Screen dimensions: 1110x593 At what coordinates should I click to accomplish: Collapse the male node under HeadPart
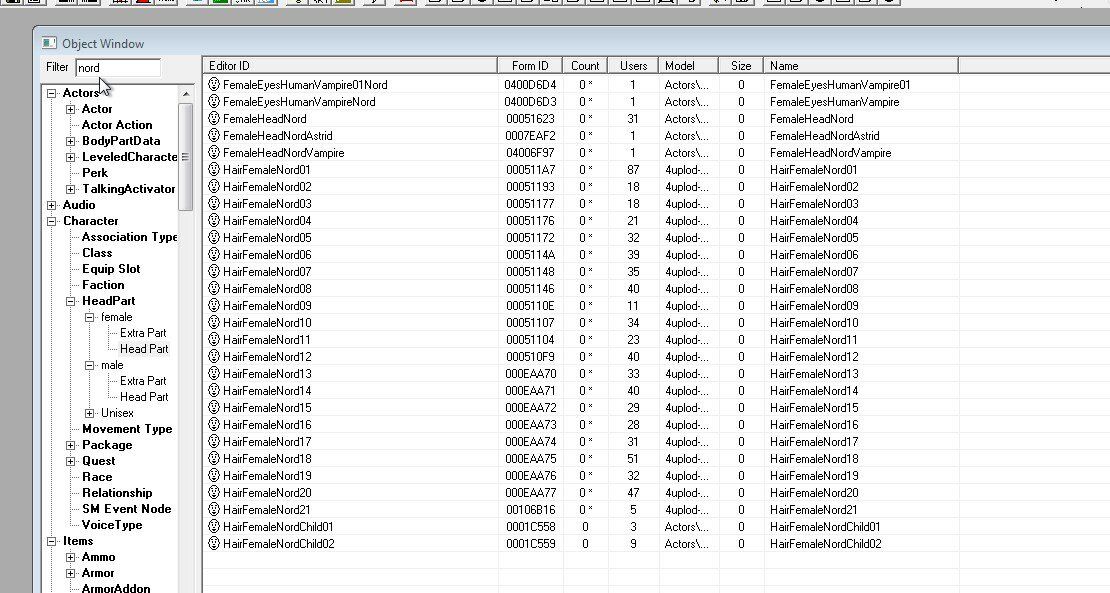(x=90, y=366)
